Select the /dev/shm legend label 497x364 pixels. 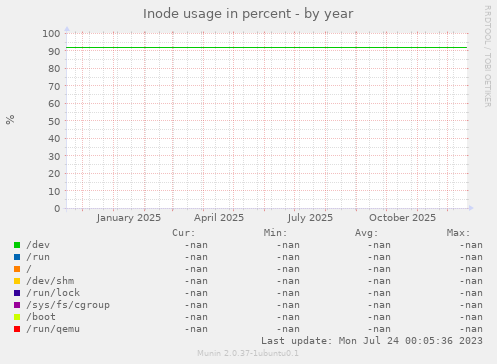point(50,281)
